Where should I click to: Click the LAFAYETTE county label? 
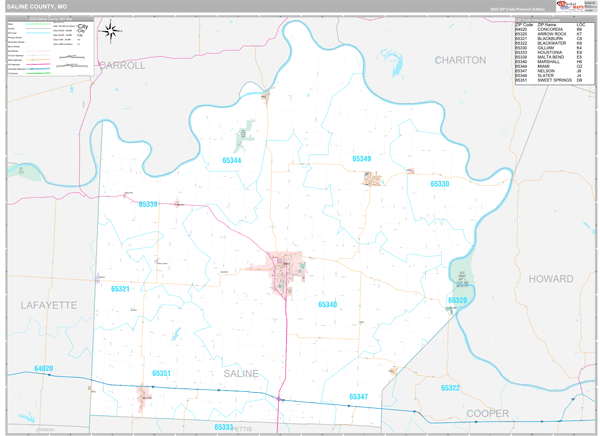[48, 304]
